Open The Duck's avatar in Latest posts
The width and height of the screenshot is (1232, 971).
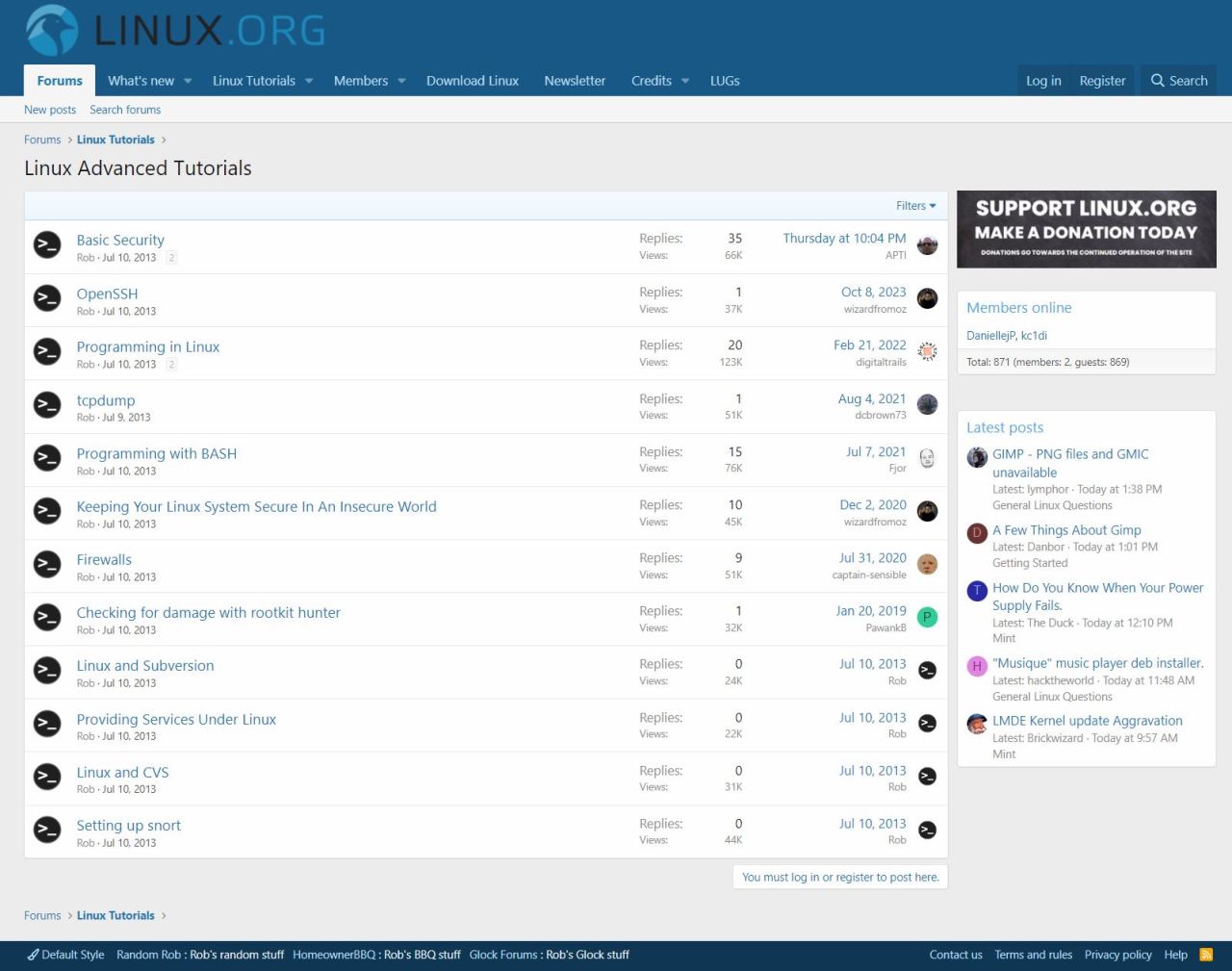(x=977, y=591)
